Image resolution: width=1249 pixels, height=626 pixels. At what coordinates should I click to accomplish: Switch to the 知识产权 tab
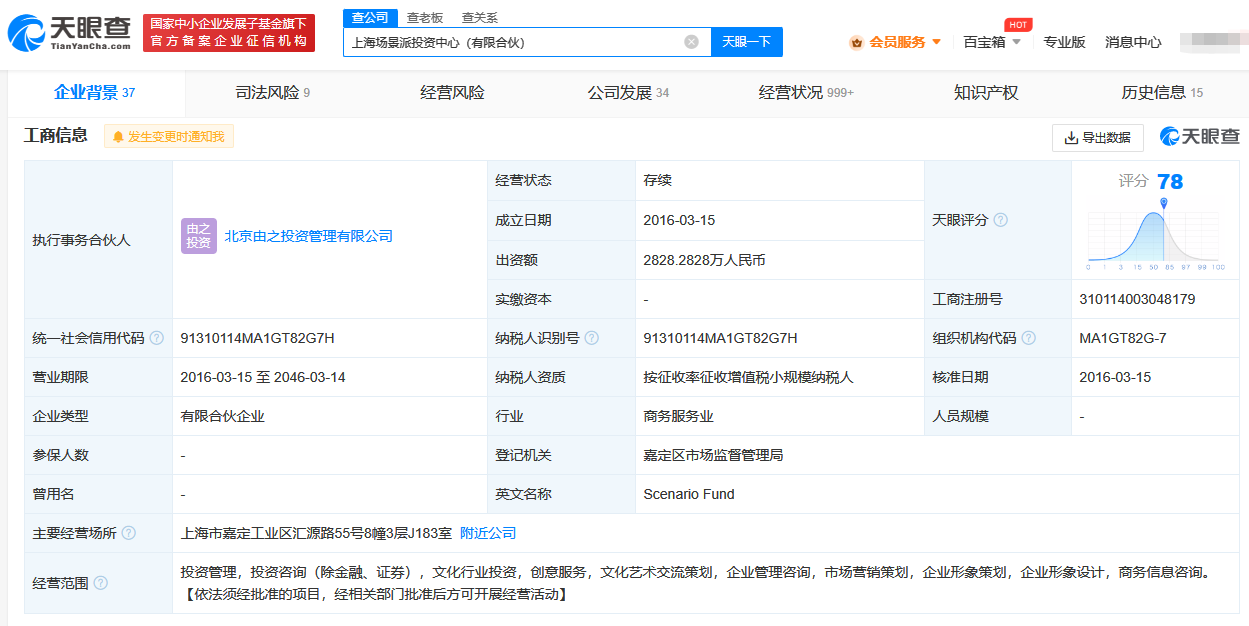click(x=986, y=93)
